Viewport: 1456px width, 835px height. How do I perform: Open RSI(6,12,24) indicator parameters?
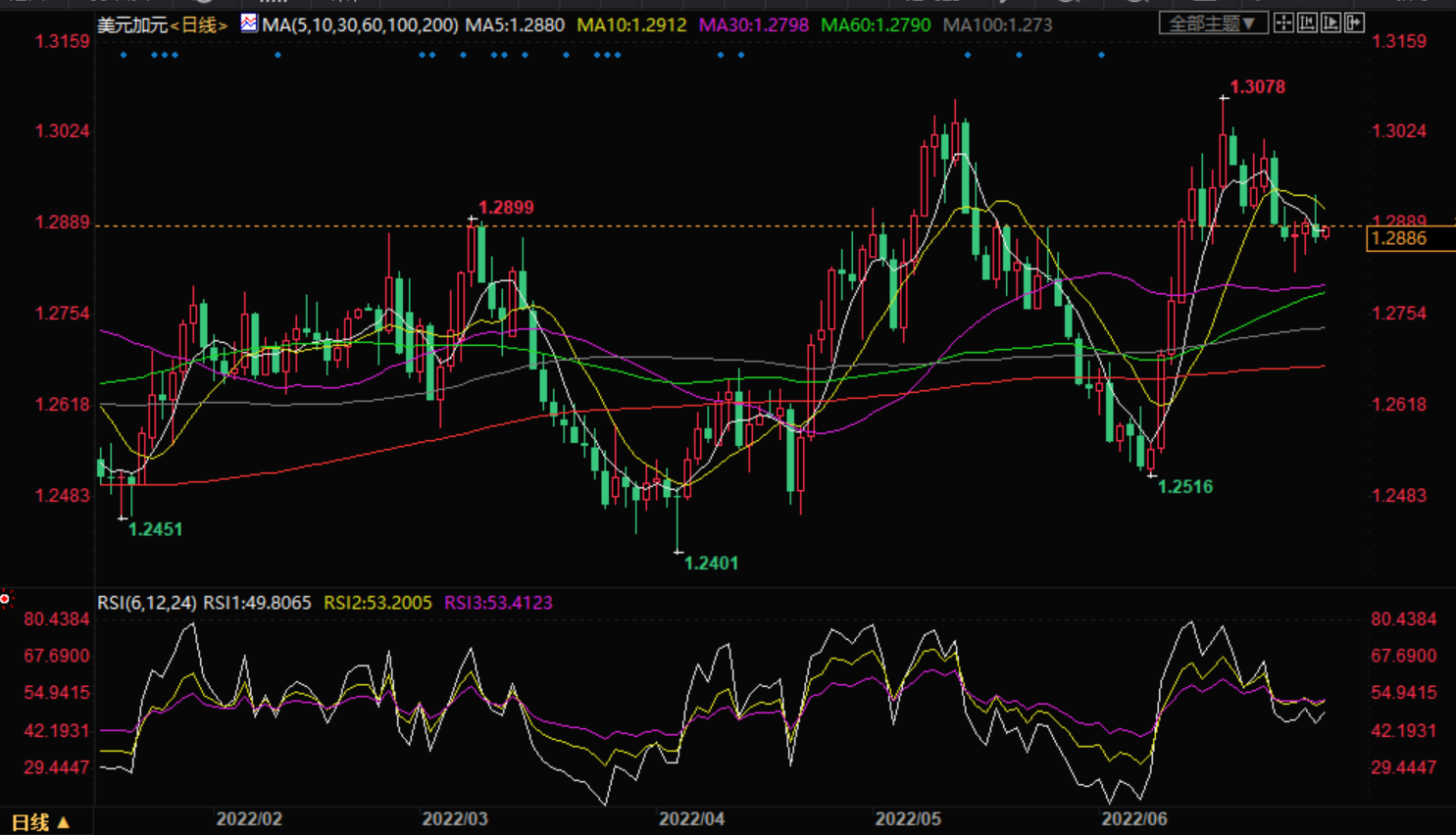(146, 603)
